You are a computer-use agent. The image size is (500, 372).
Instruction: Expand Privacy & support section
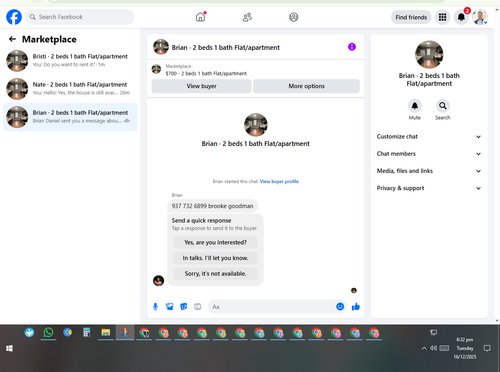(x=429, y=188)
